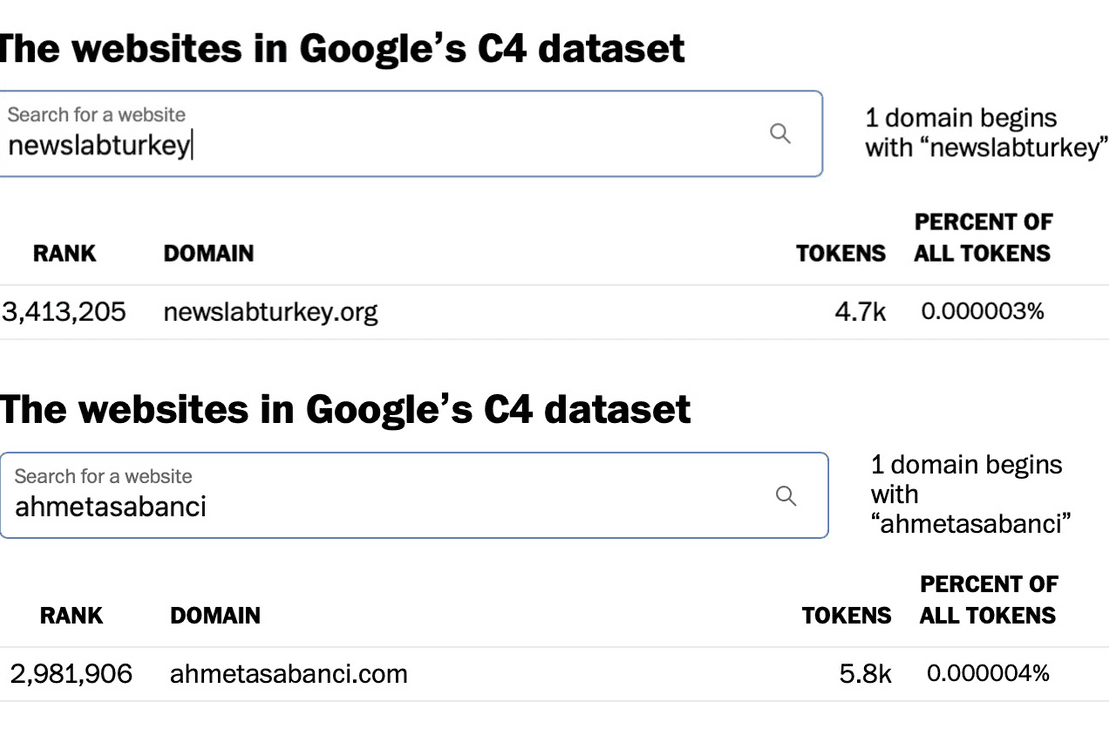
Task: Select rank value 3,413,205
Action: pos(64,312)
